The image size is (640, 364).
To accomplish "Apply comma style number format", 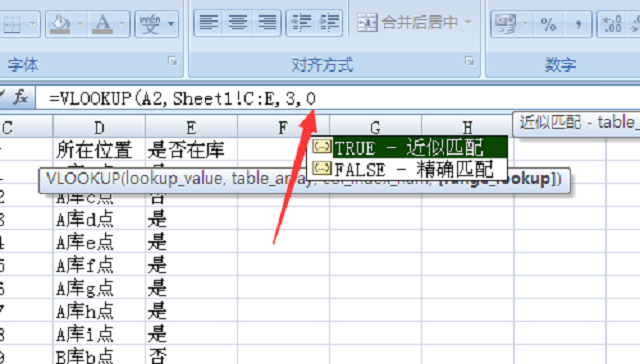I will tap(578, 24).
